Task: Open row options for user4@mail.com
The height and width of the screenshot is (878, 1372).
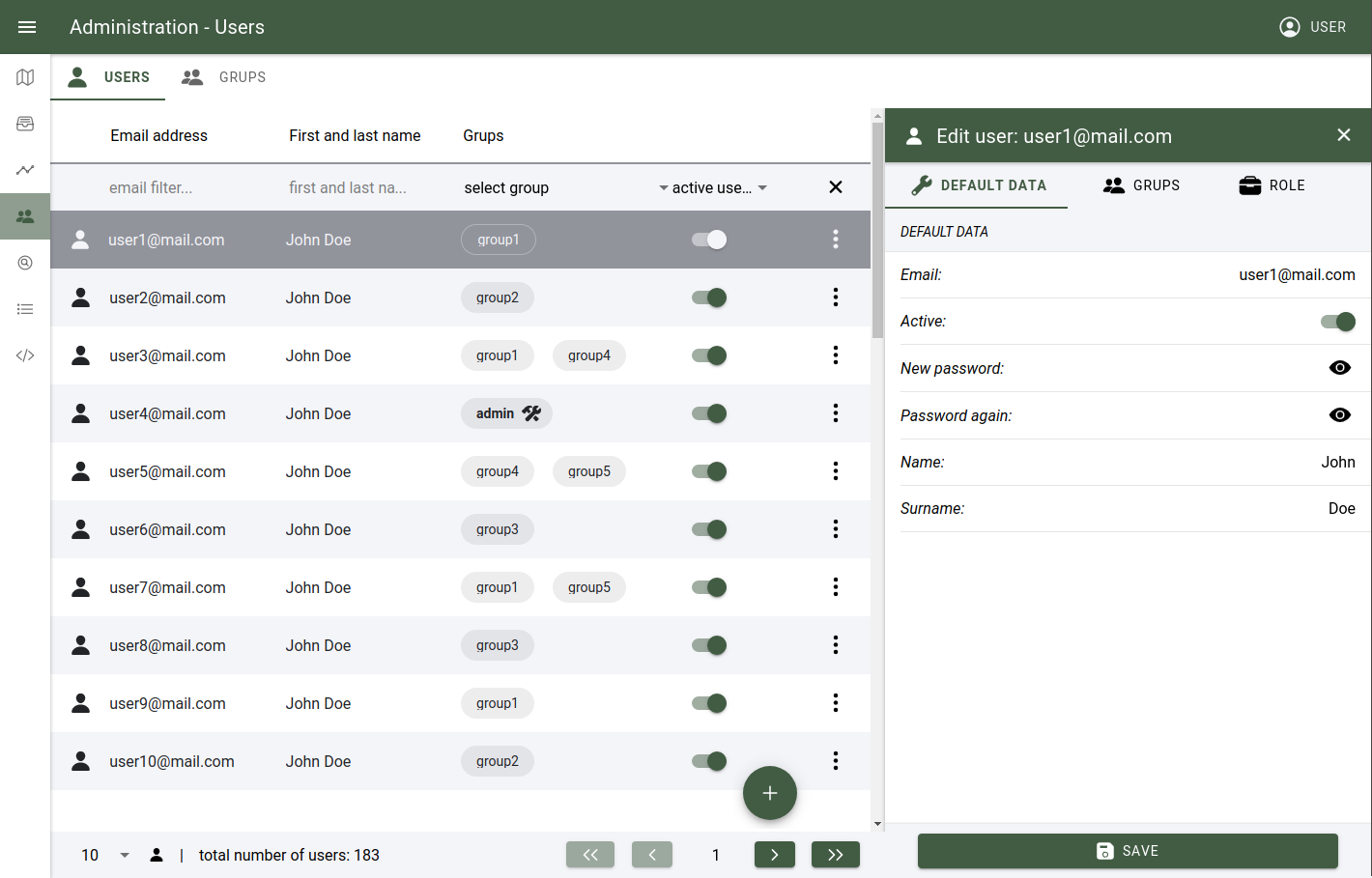Action: 836,413
